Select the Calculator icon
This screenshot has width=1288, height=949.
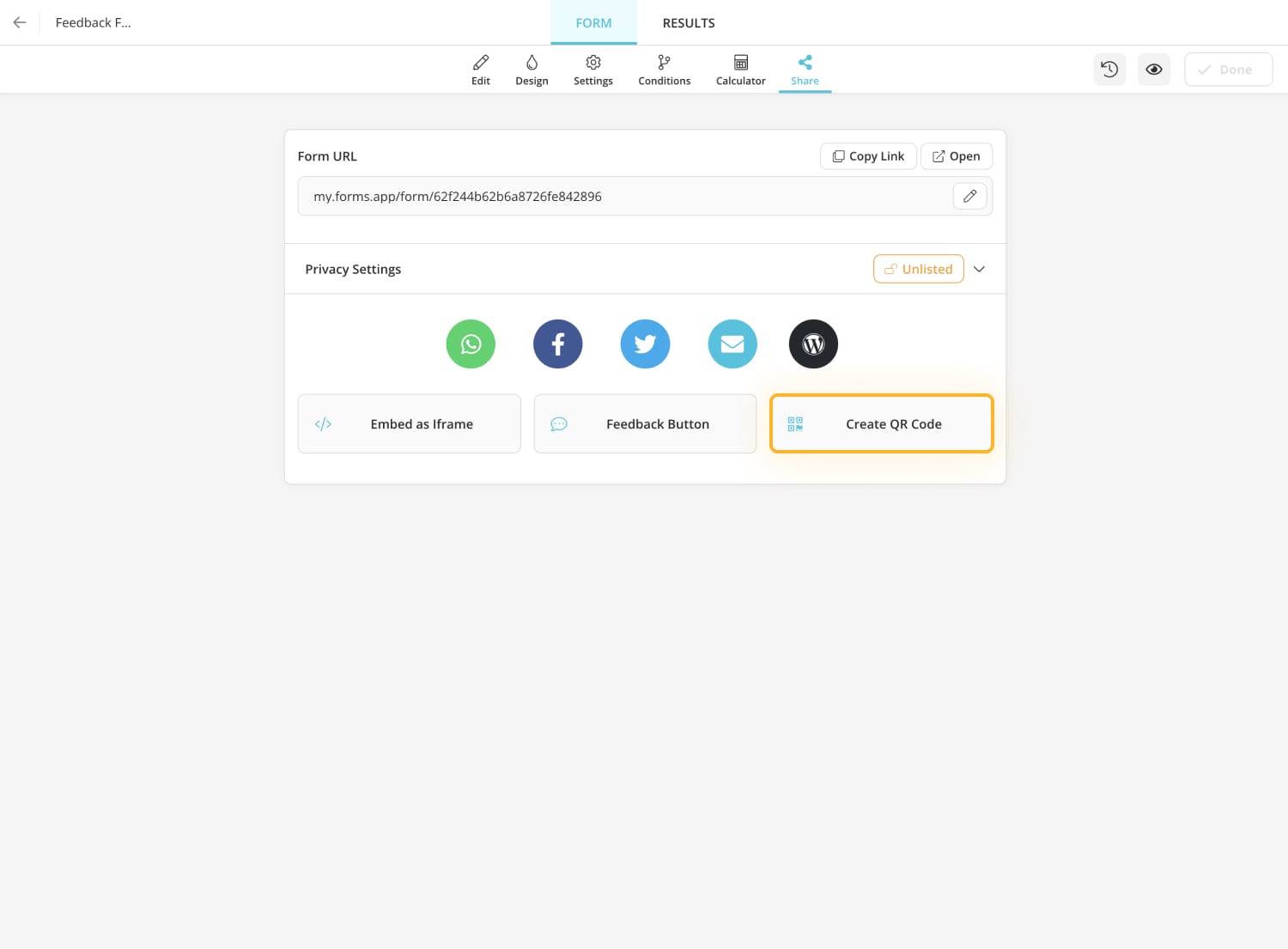pos(739,69)
